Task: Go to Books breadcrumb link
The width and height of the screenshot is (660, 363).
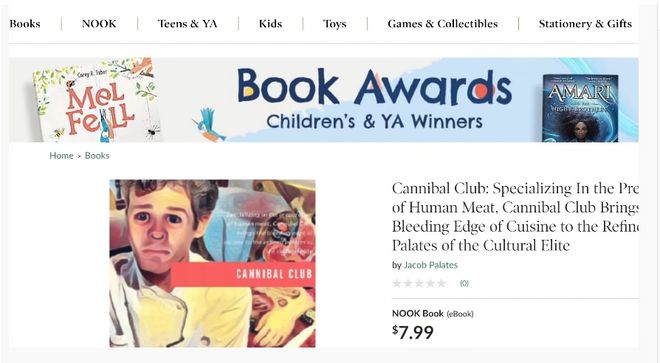Action: click(x=97, y=155)
